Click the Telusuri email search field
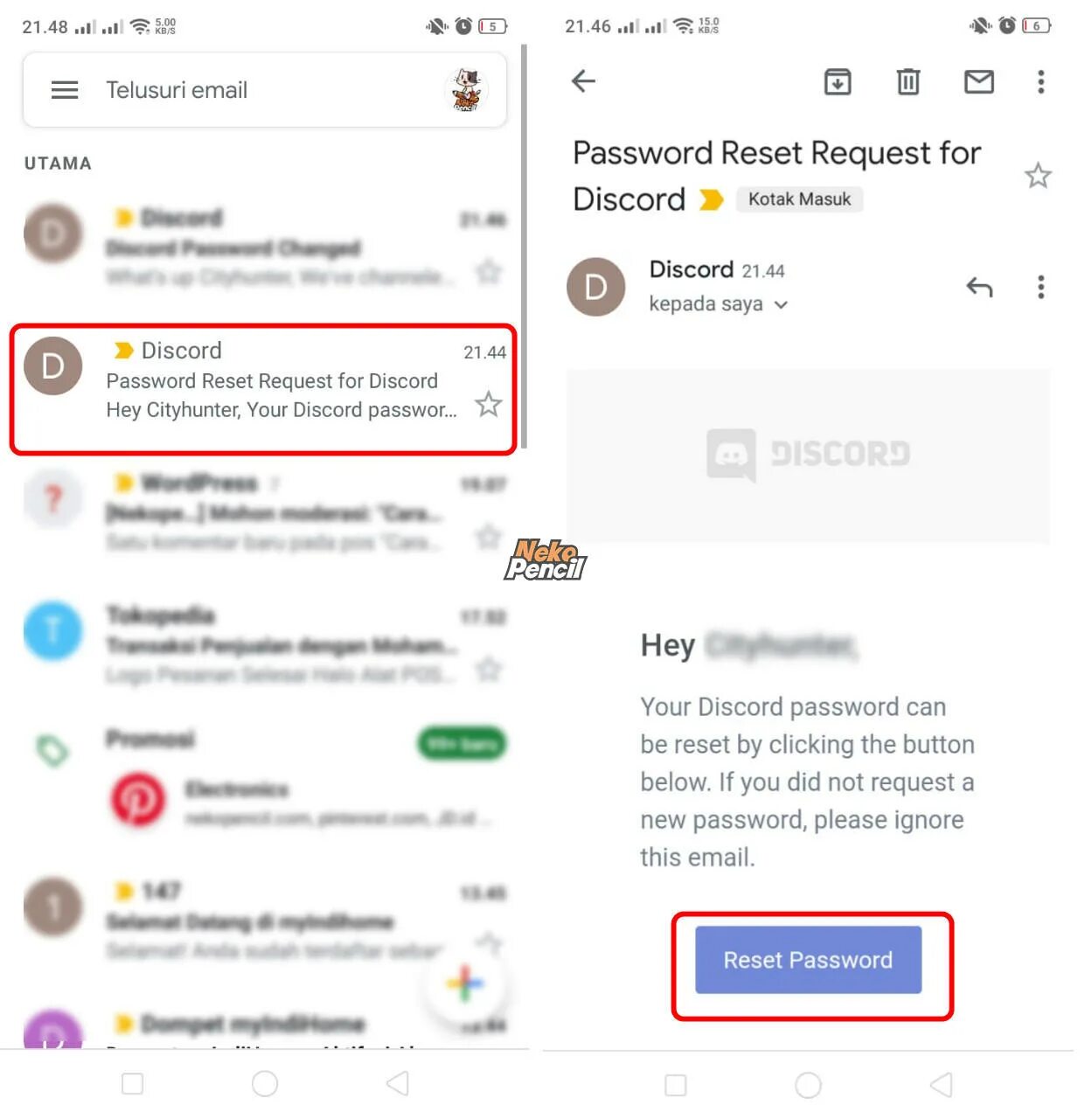This screenshot has height=1119, width=1092. click(x=264, y=90)
